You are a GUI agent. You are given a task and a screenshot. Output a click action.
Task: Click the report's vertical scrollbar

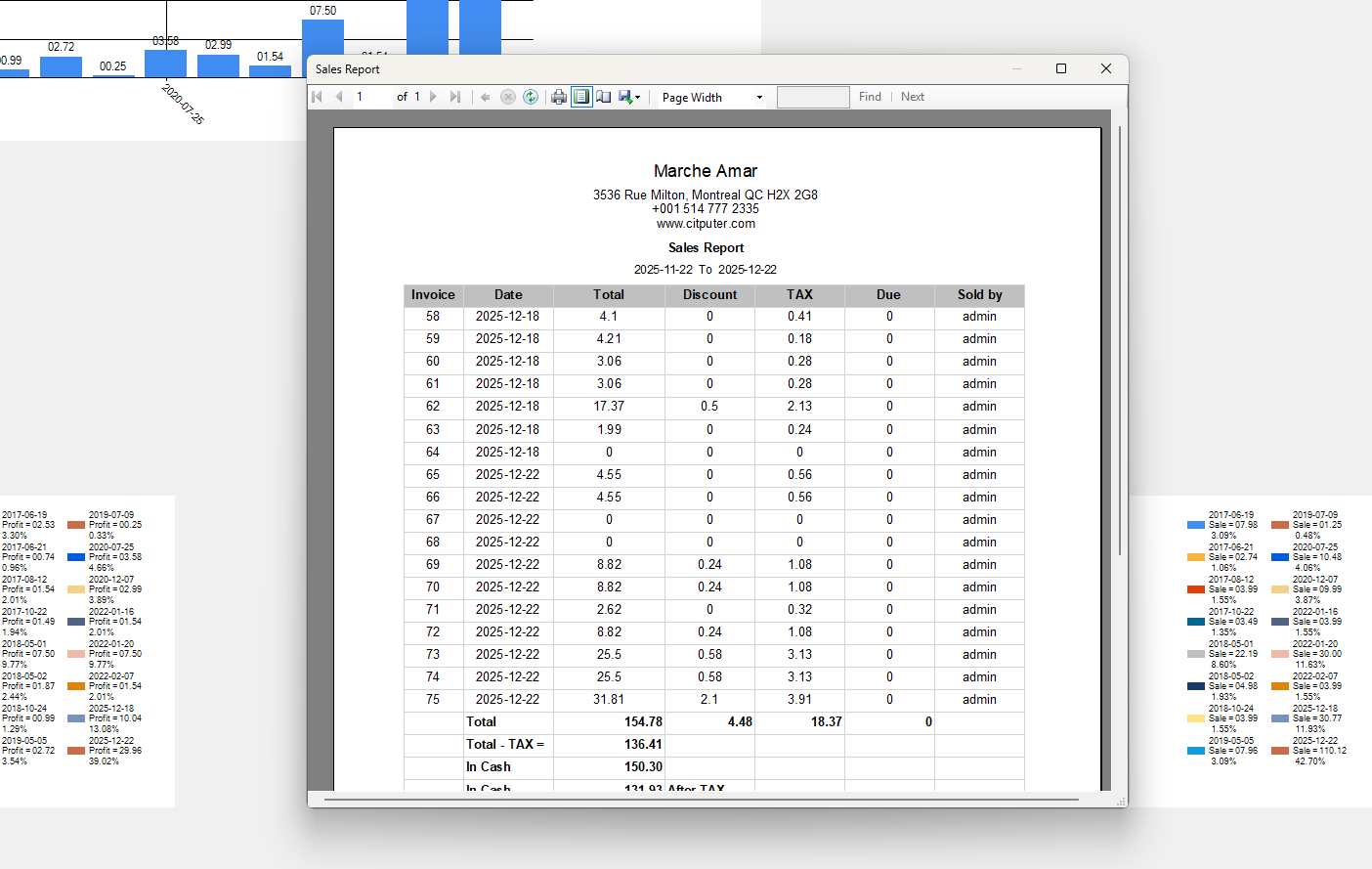point(1120,342)
